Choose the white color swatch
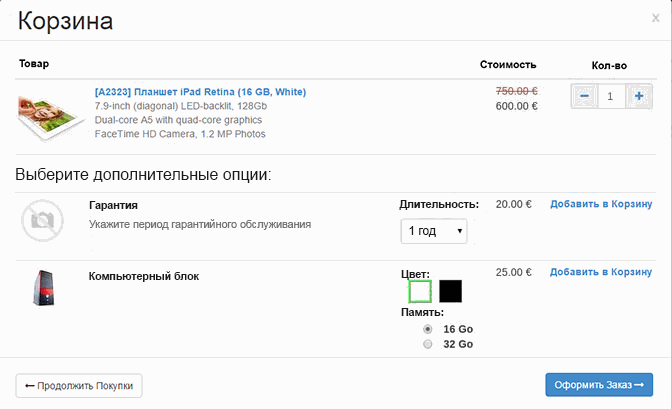Image resolution: width=672 pixels, height=409 pixels. click(420, 292)
